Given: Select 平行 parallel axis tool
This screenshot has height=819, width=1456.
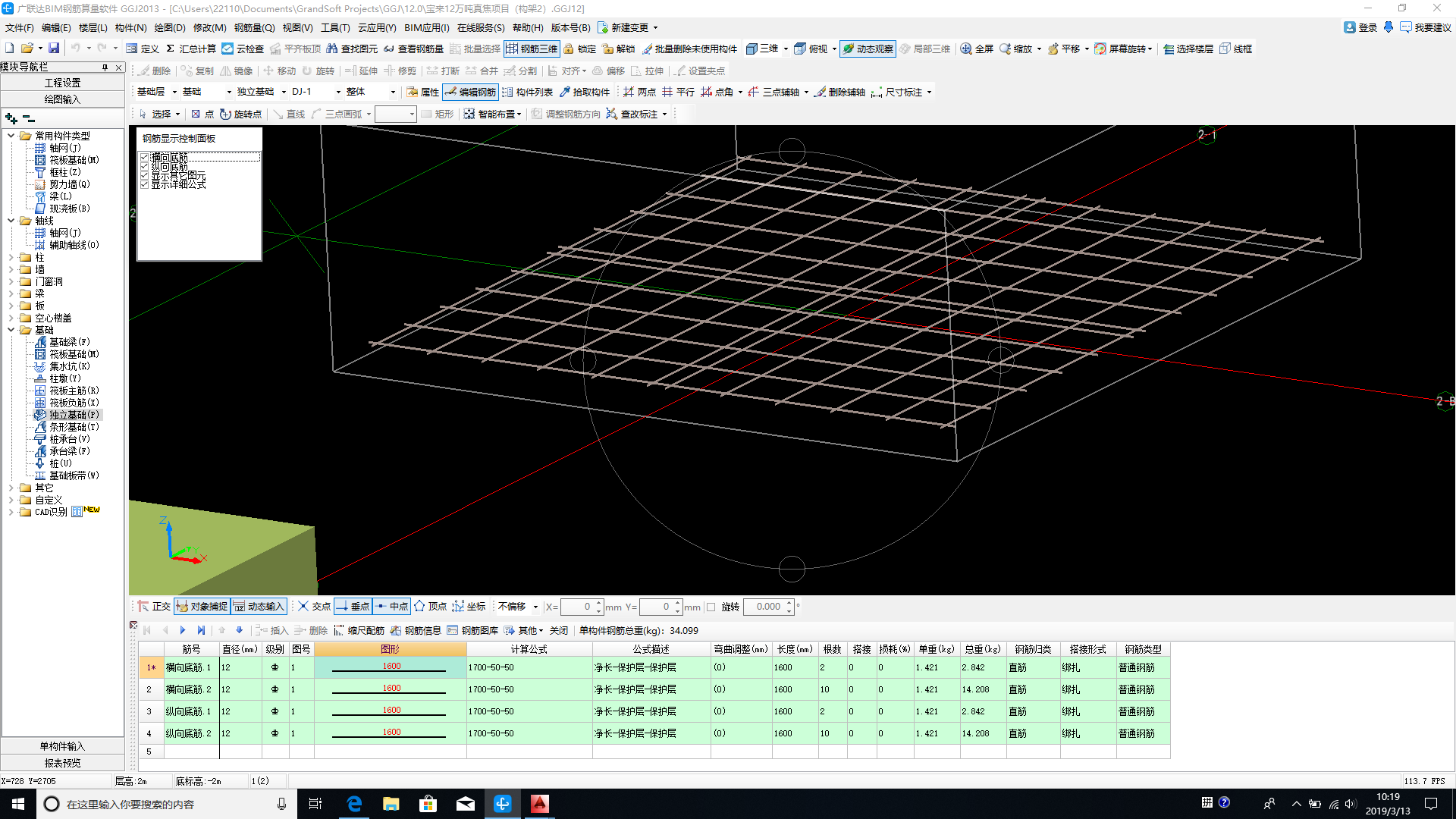Looking at the screenshot, I should (x=679, y=92).
